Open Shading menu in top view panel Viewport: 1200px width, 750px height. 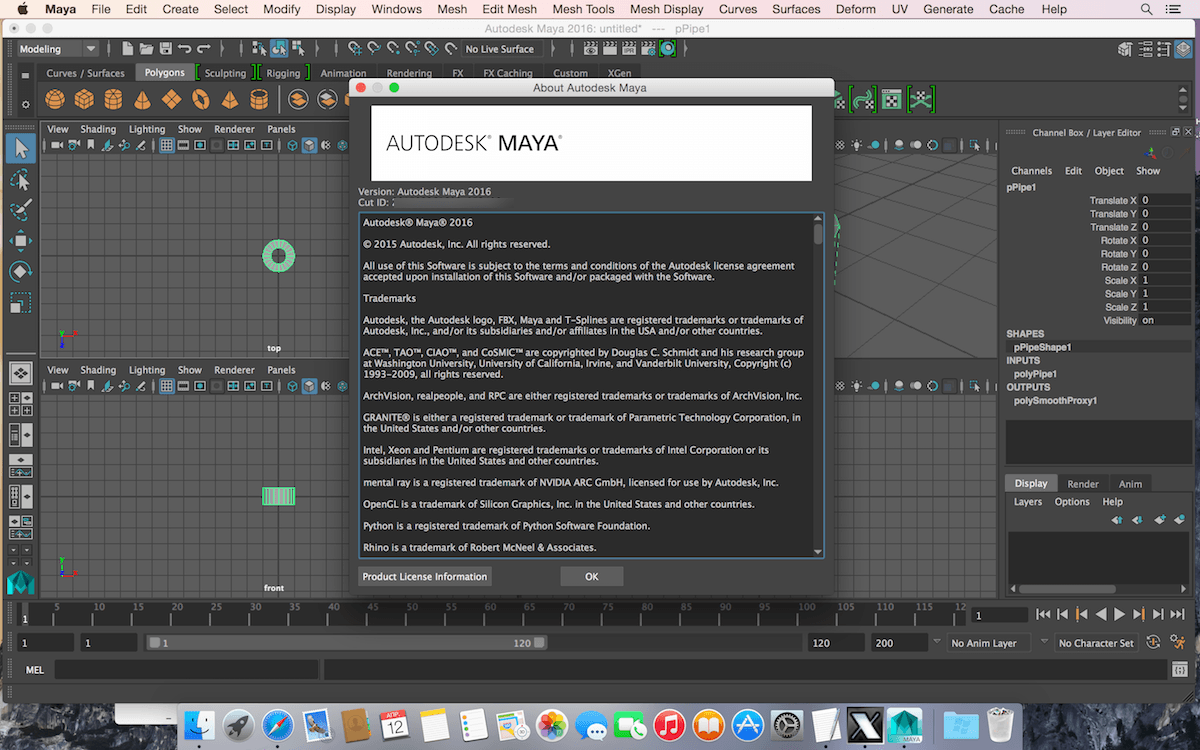point(98,129)
